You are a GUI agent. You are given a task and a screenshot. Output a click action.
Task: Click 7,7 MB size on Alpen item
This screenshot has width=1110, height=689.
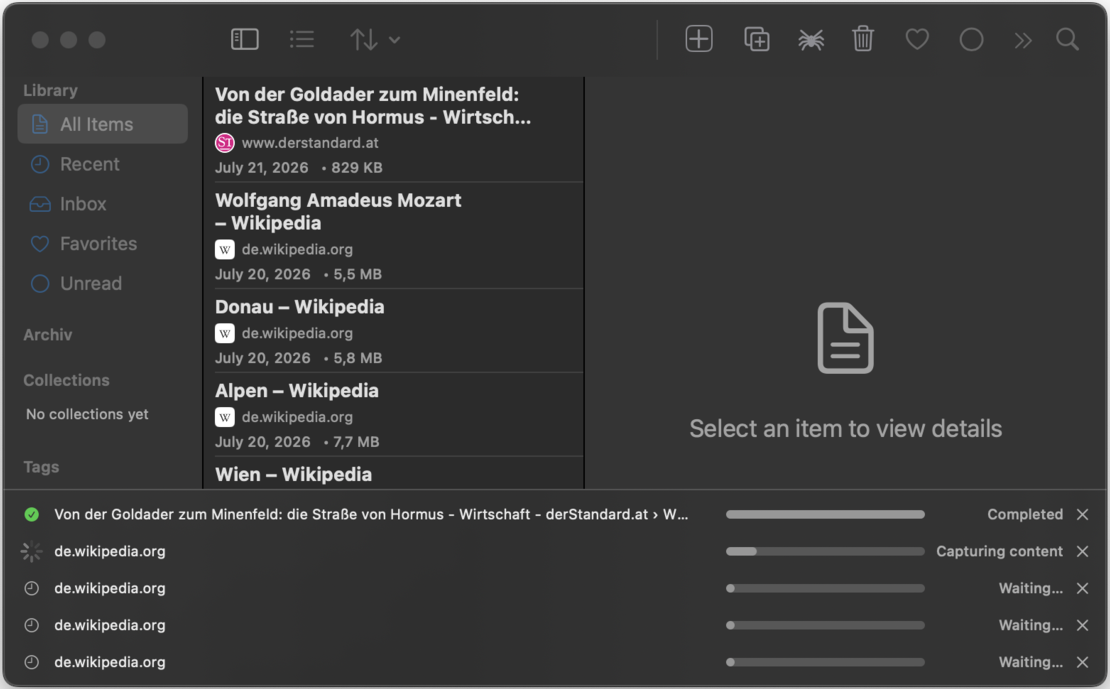coord(356,442)
